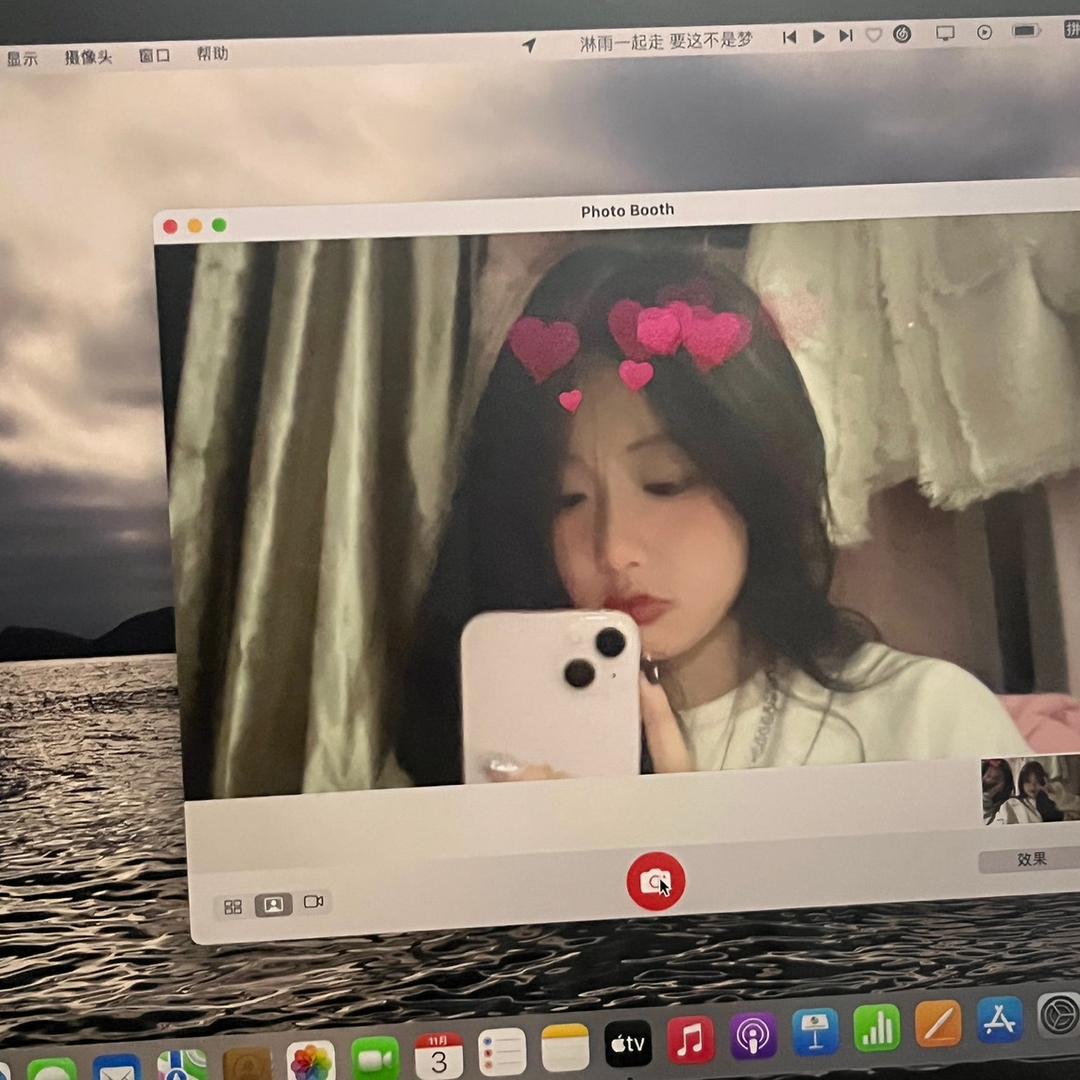Open the 效果 effects panel
The height and width of the screenshot is (1080, 1080).
pos(1030,860)
